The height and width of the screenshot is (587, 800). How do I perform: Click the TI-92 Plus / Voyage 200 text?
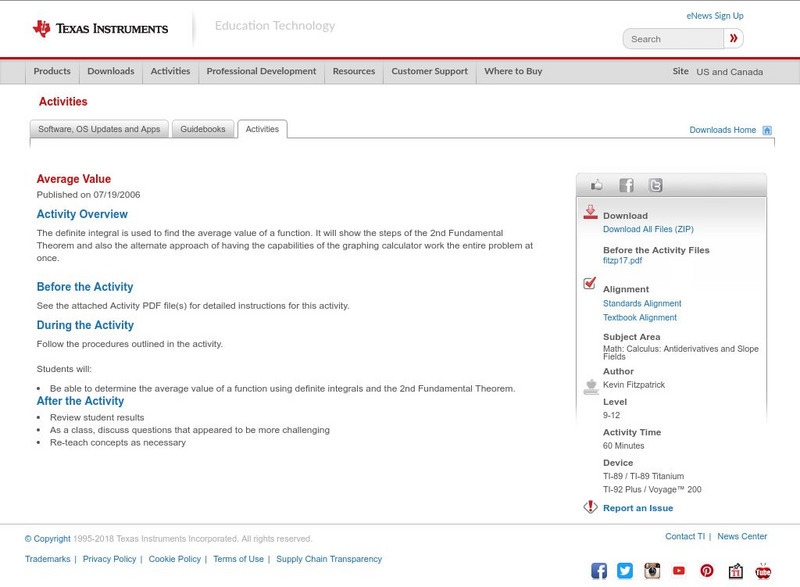pyautogui.click(x=652, y=490)
